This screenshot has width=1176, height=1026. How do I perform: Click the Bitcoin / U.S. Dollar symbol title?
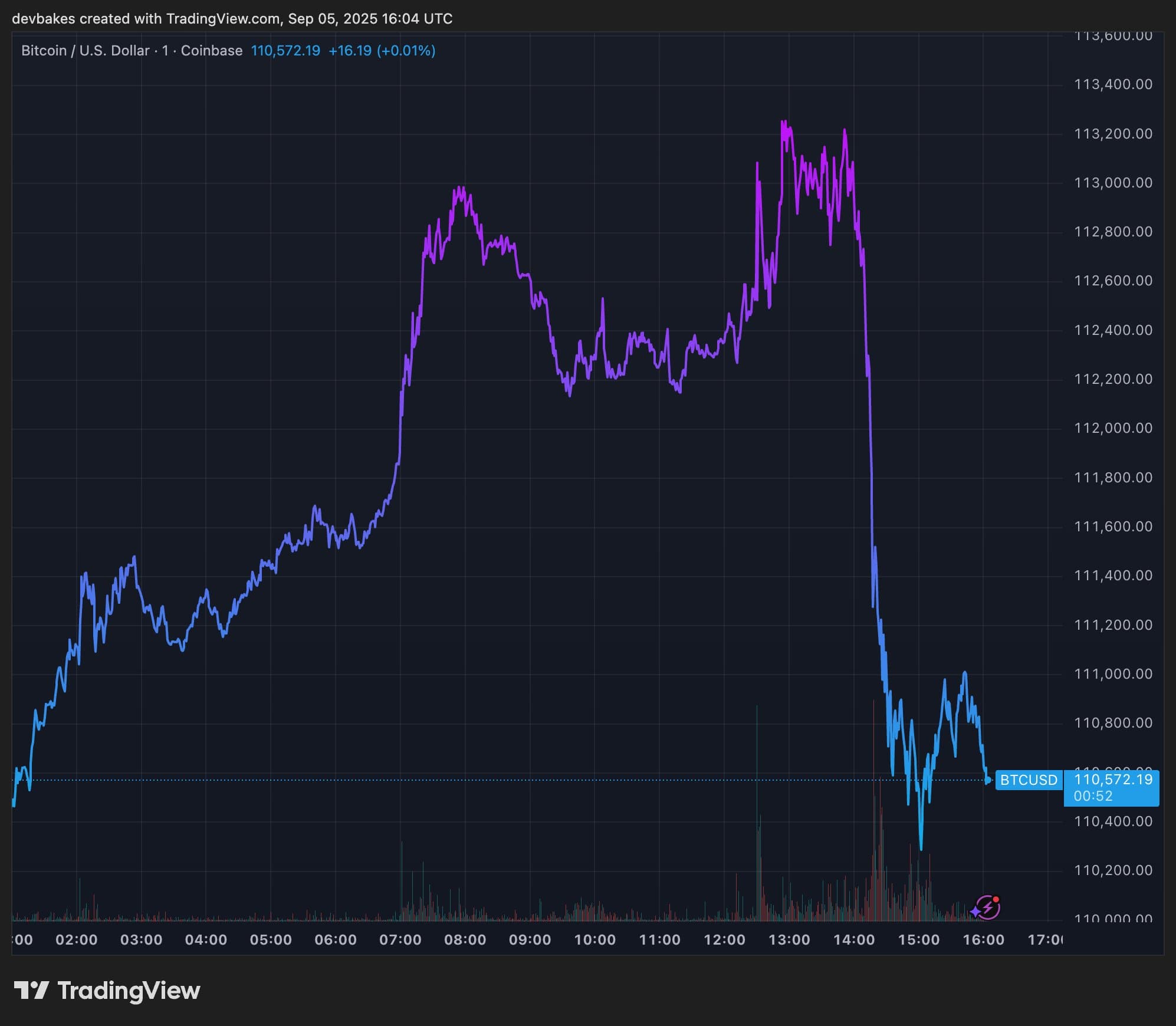[85, 51]
